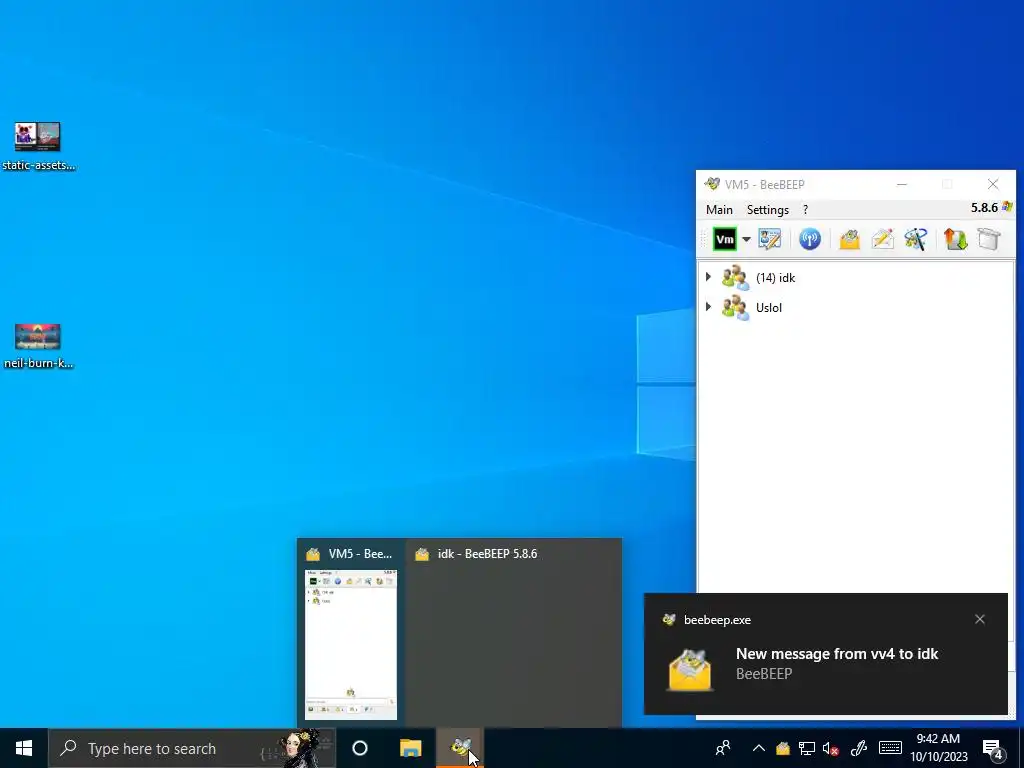Expand the (14) idk group arrow
The image size is (1024, 768).
pyautogui.click(x=709, y=277)
